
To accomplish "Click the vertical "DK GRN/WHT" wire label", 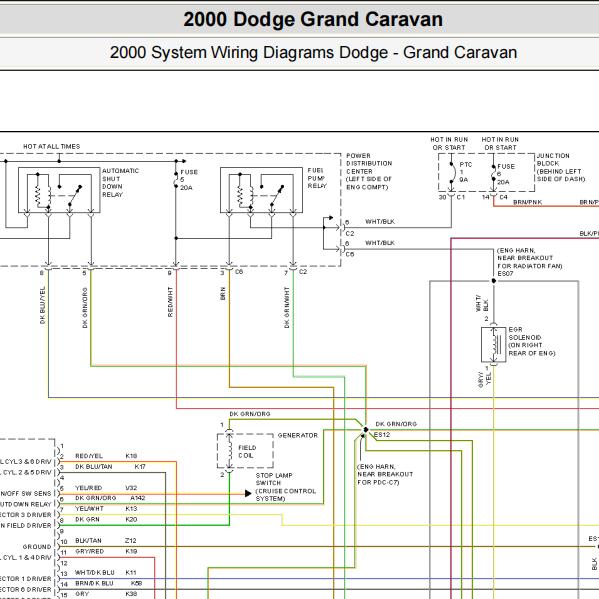I will coord(287,308).
